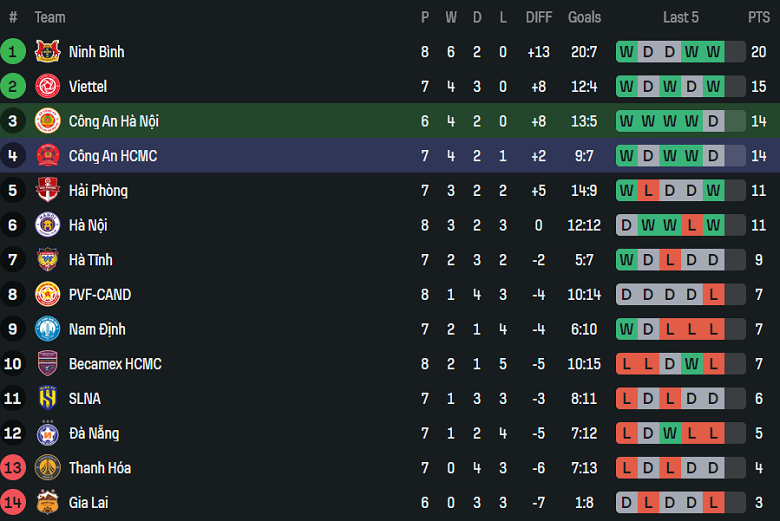Viewport: 780px width, 521px height.
Task: Click PVF-CAND team name
Action: [x=100, y=295]
